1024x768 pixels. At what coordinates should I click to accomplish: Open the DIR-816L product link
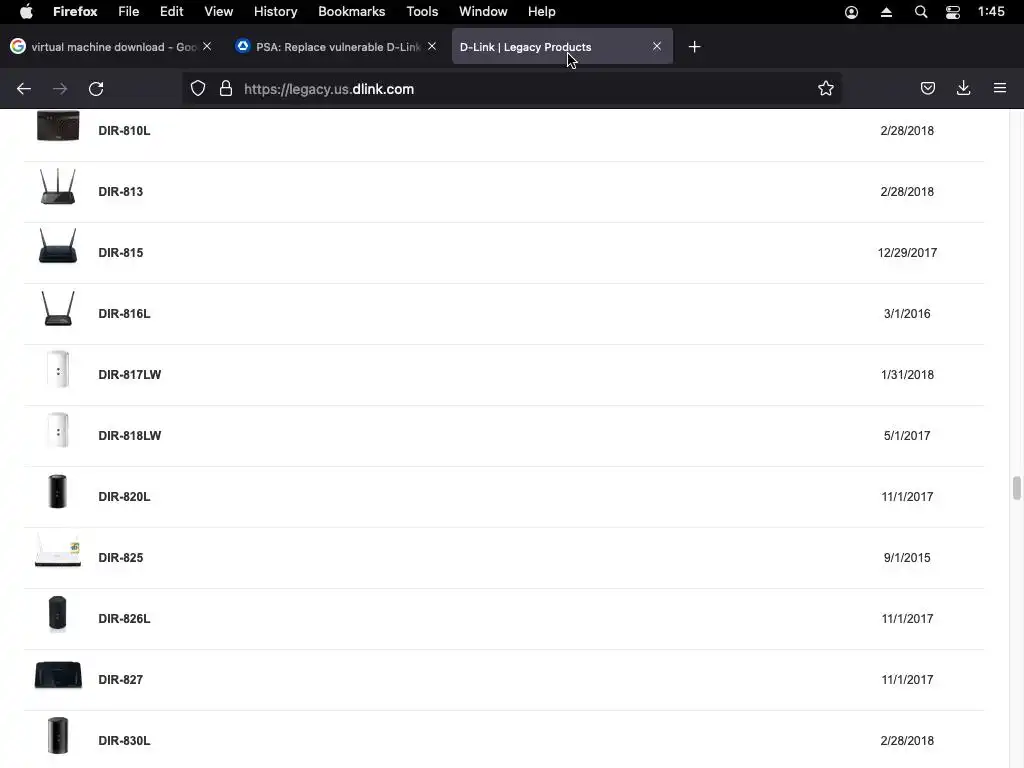[x=124, y=313]
